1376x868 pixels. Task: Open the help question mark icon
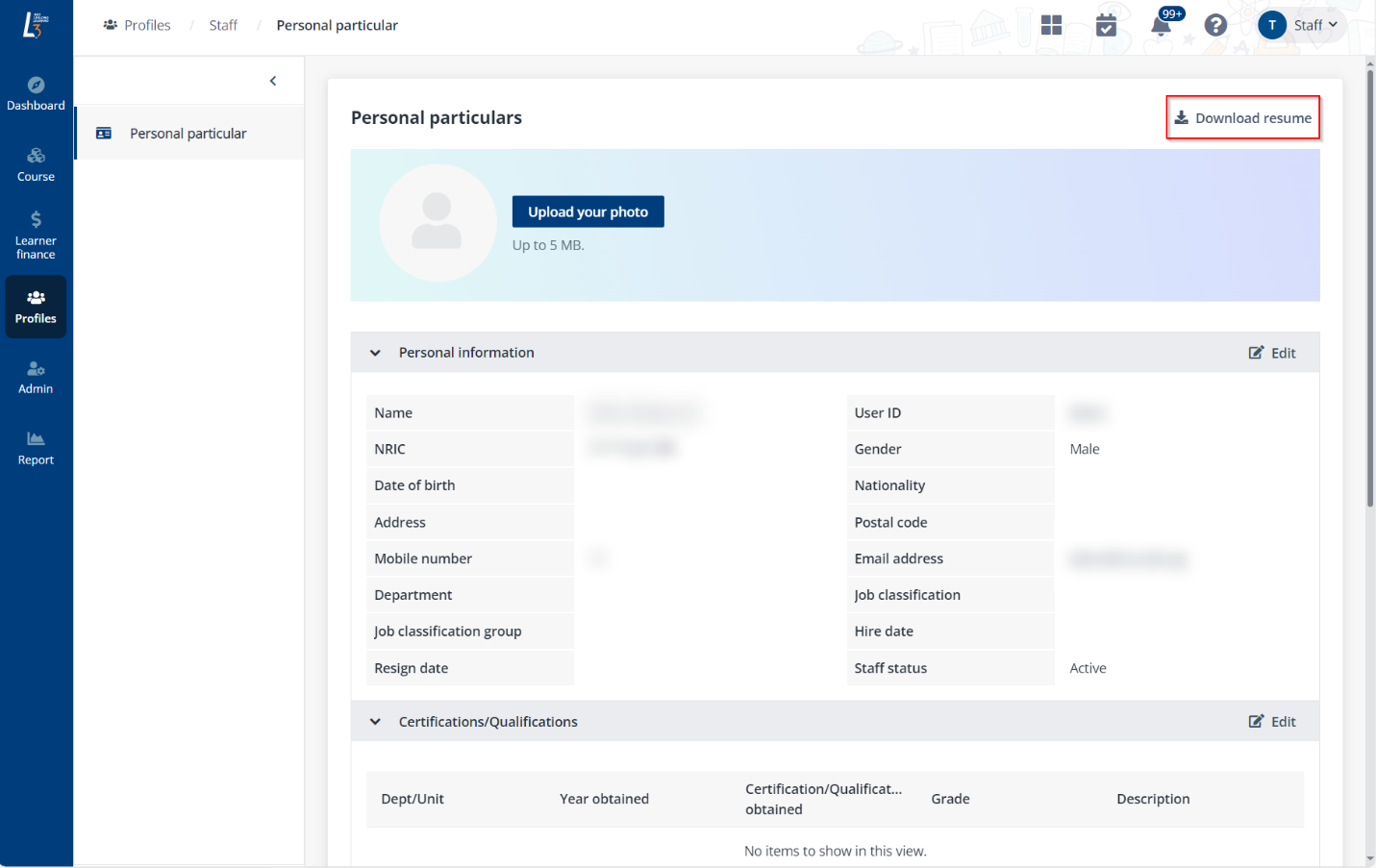pyautogui.click(x=1214, y=25)
